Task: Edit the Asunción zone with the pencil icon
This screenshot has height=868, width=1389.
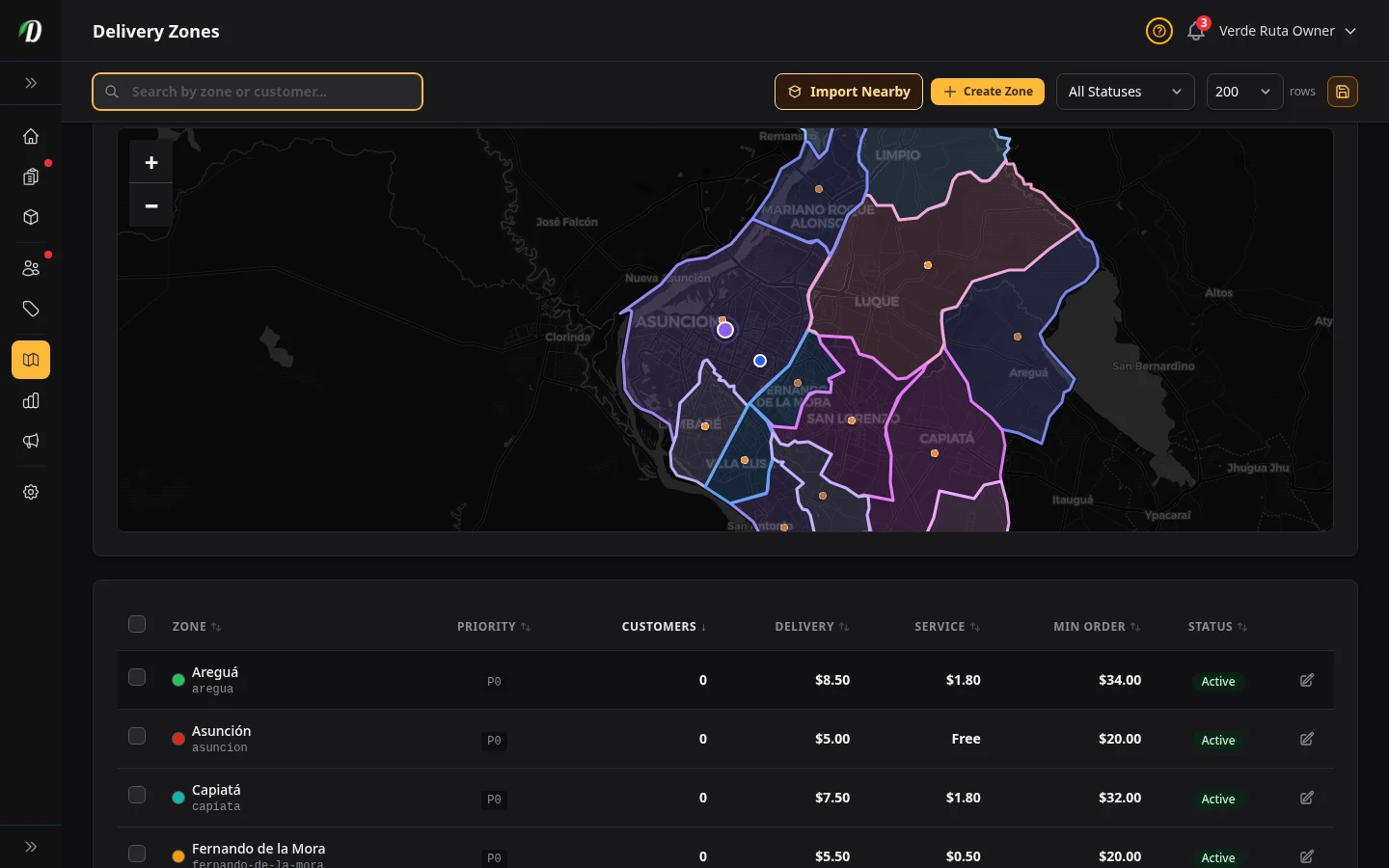Action: click(x=1306, y=739)
